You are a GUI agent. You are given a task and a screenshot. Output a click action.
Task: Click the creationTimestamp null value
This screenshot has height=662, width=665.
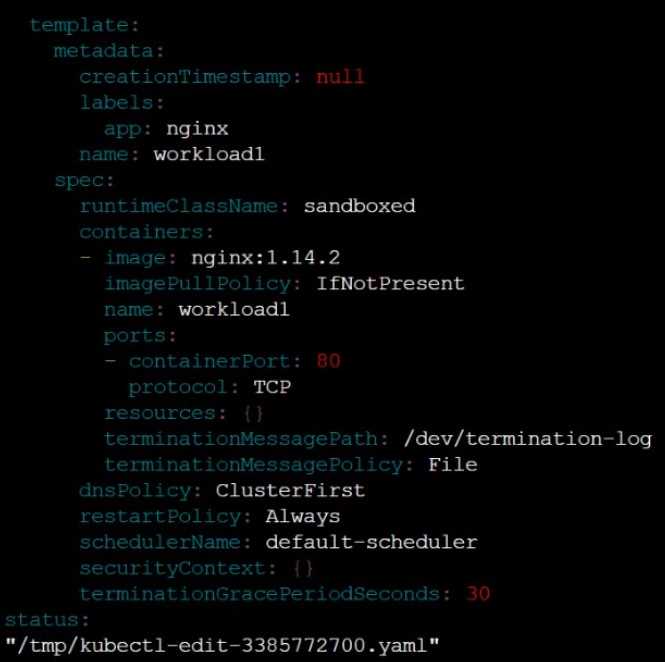click(x=341, y=77)
